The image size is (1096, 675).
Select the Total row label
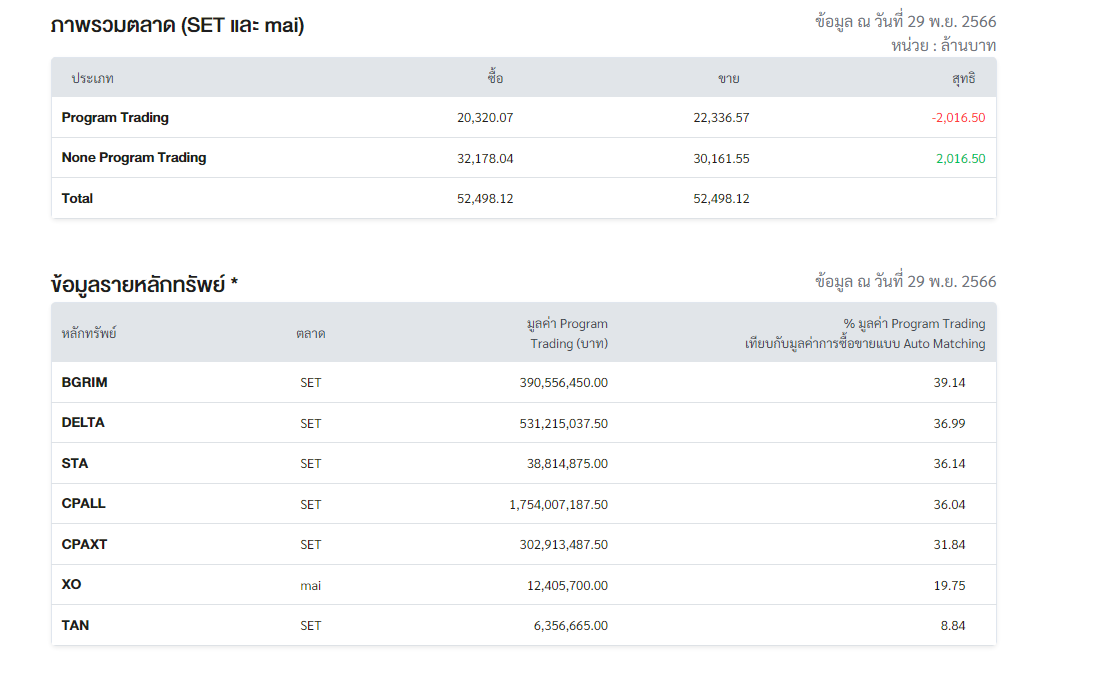(77, 198)
